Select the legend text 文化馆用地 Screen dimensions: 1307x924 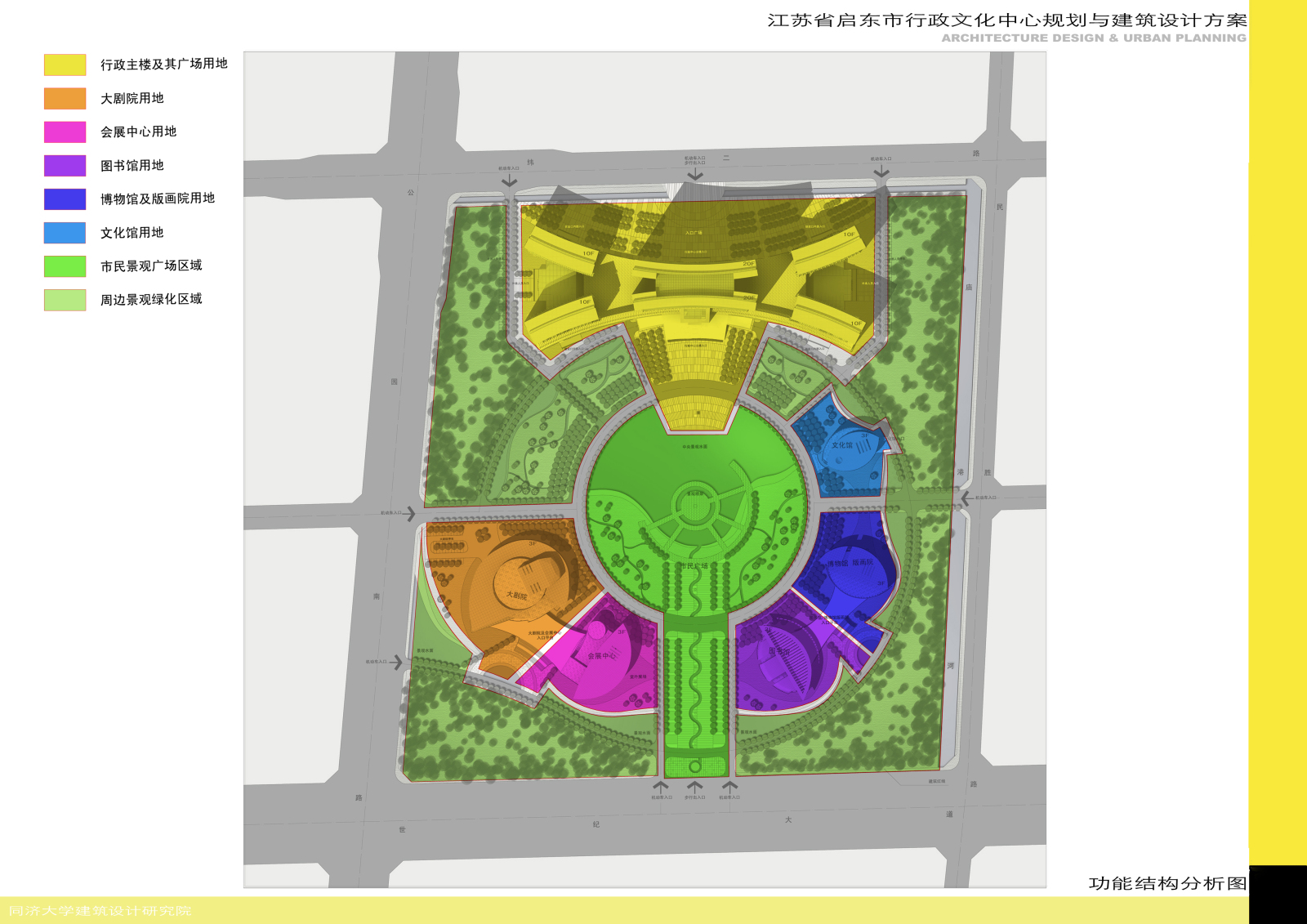(x=132, y=233)
